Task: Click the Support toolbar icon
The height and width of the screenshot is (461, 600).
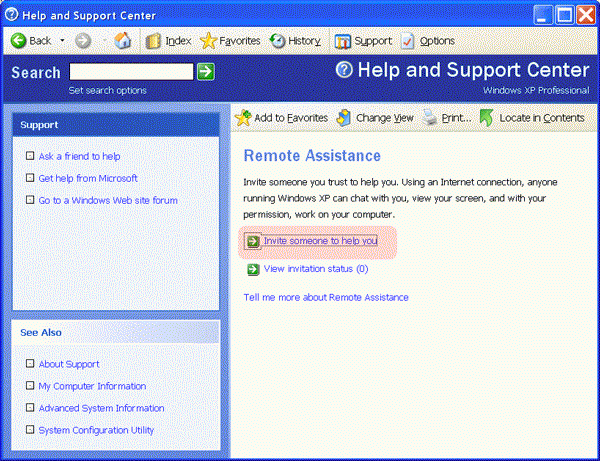Action: pos(343,41)
